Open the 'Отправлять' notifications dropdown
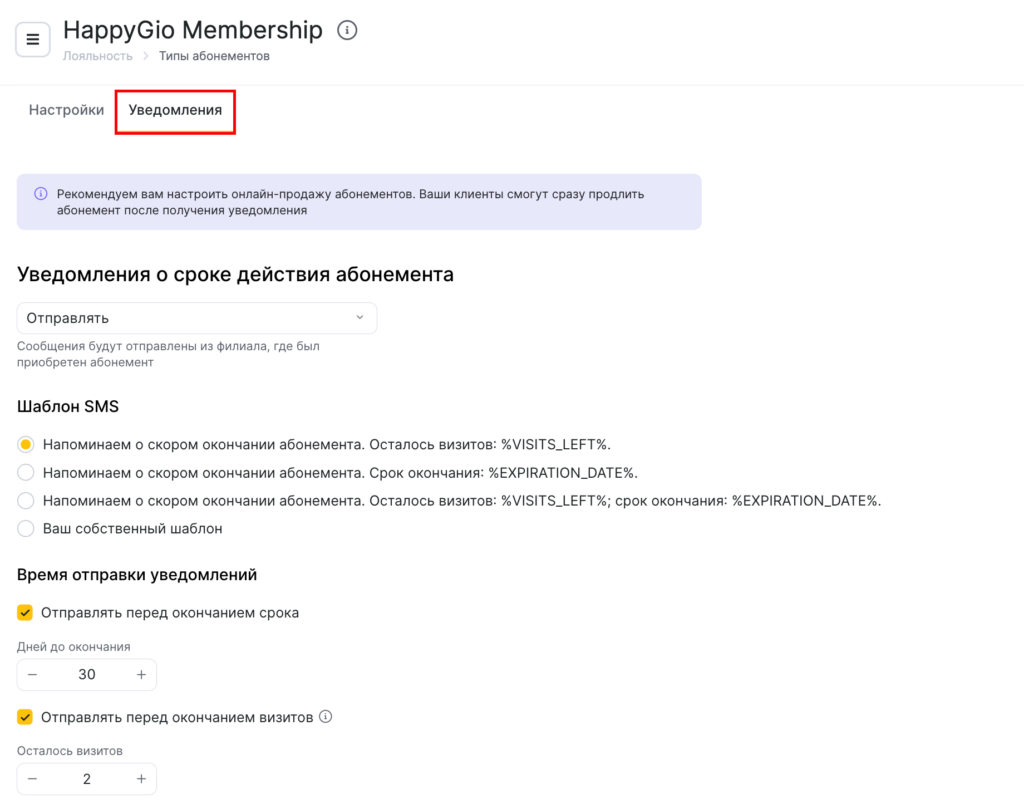This screenshot has width=1024, height=804. tap(197, 318)
